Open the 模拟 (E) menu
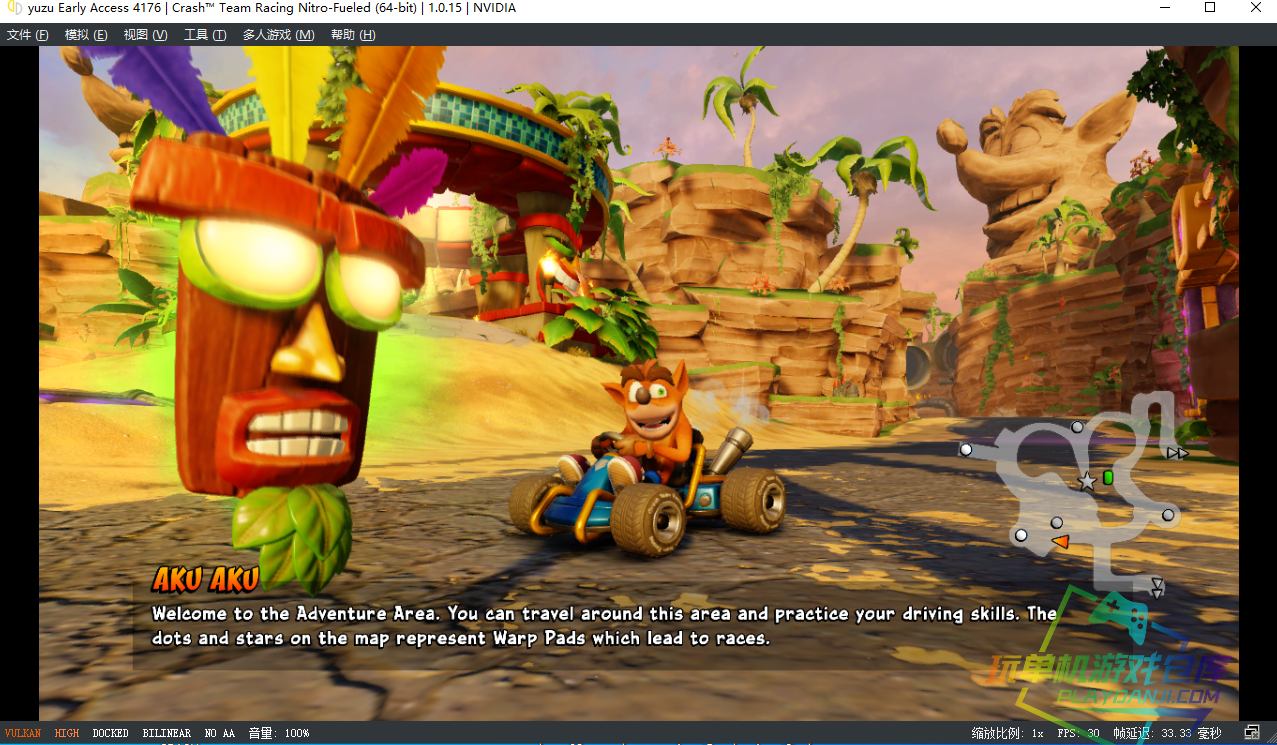1277x745 pixels. point(86,35)
